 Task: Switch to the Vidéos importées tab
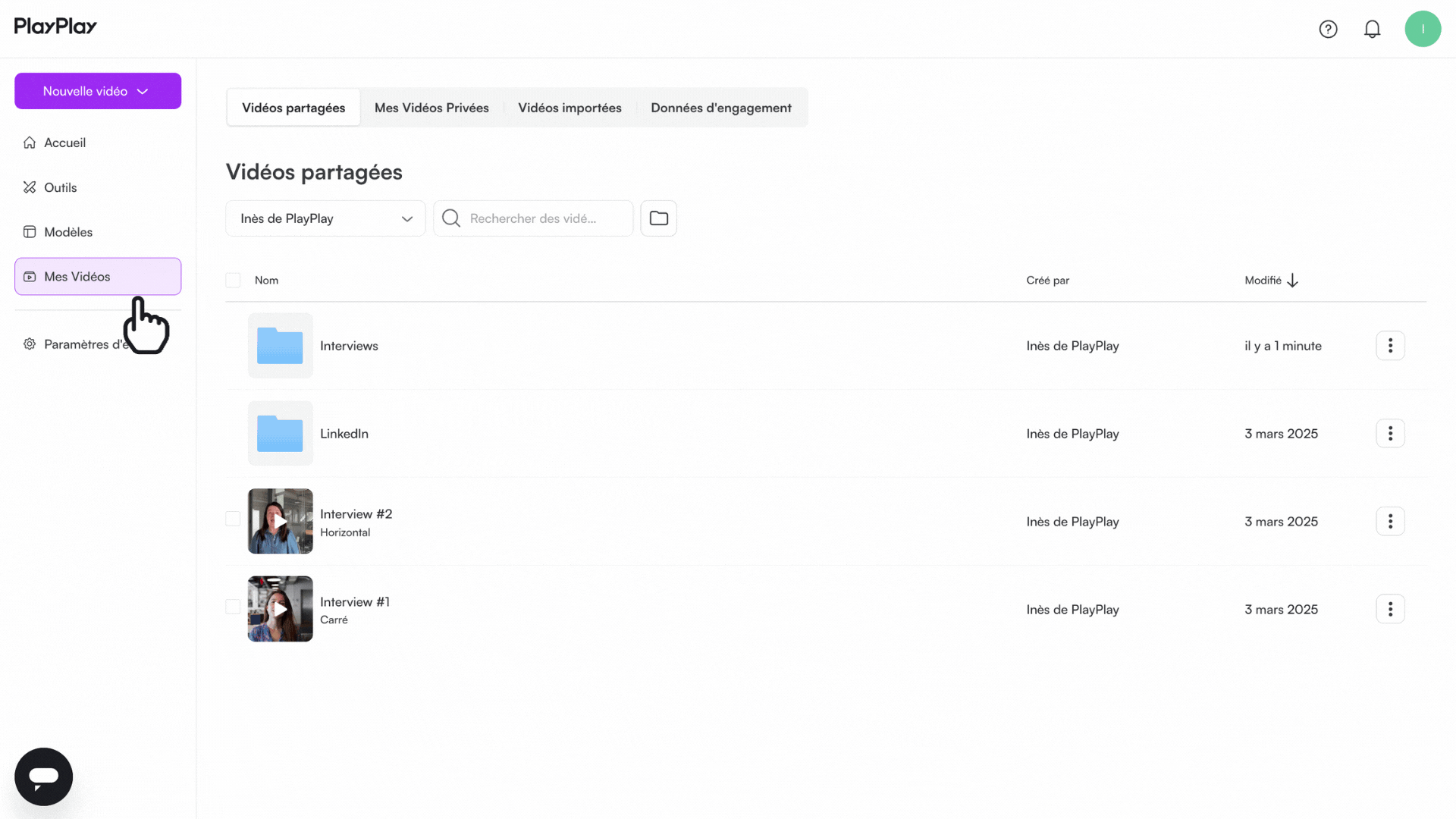(570, 108)
